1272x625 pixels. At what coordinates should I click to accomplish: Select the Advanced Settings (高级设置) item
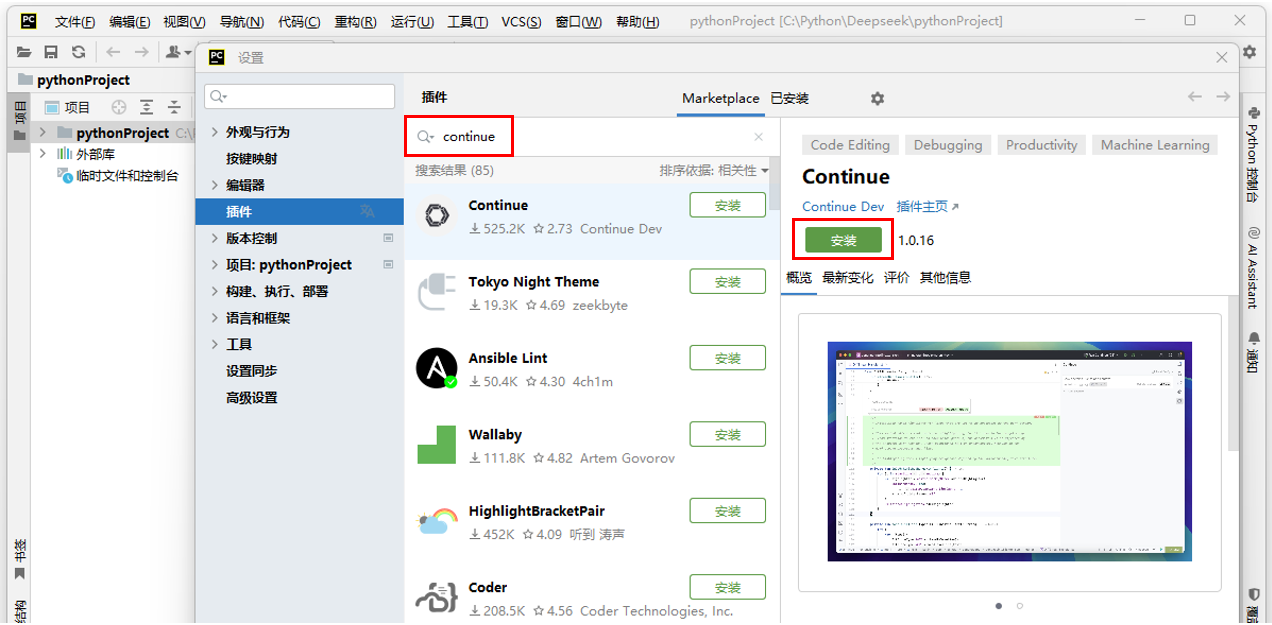coord(252,397)
